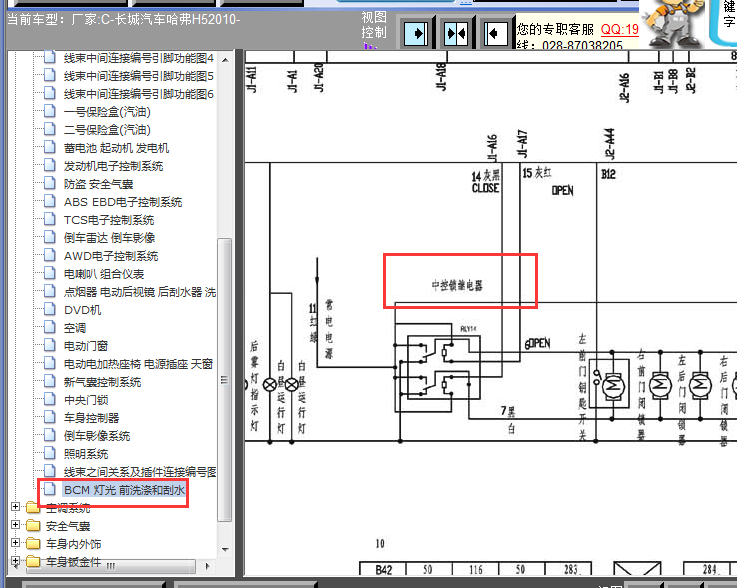
Task: Click the converging-arrows view control button
Action: click(456, 33)
